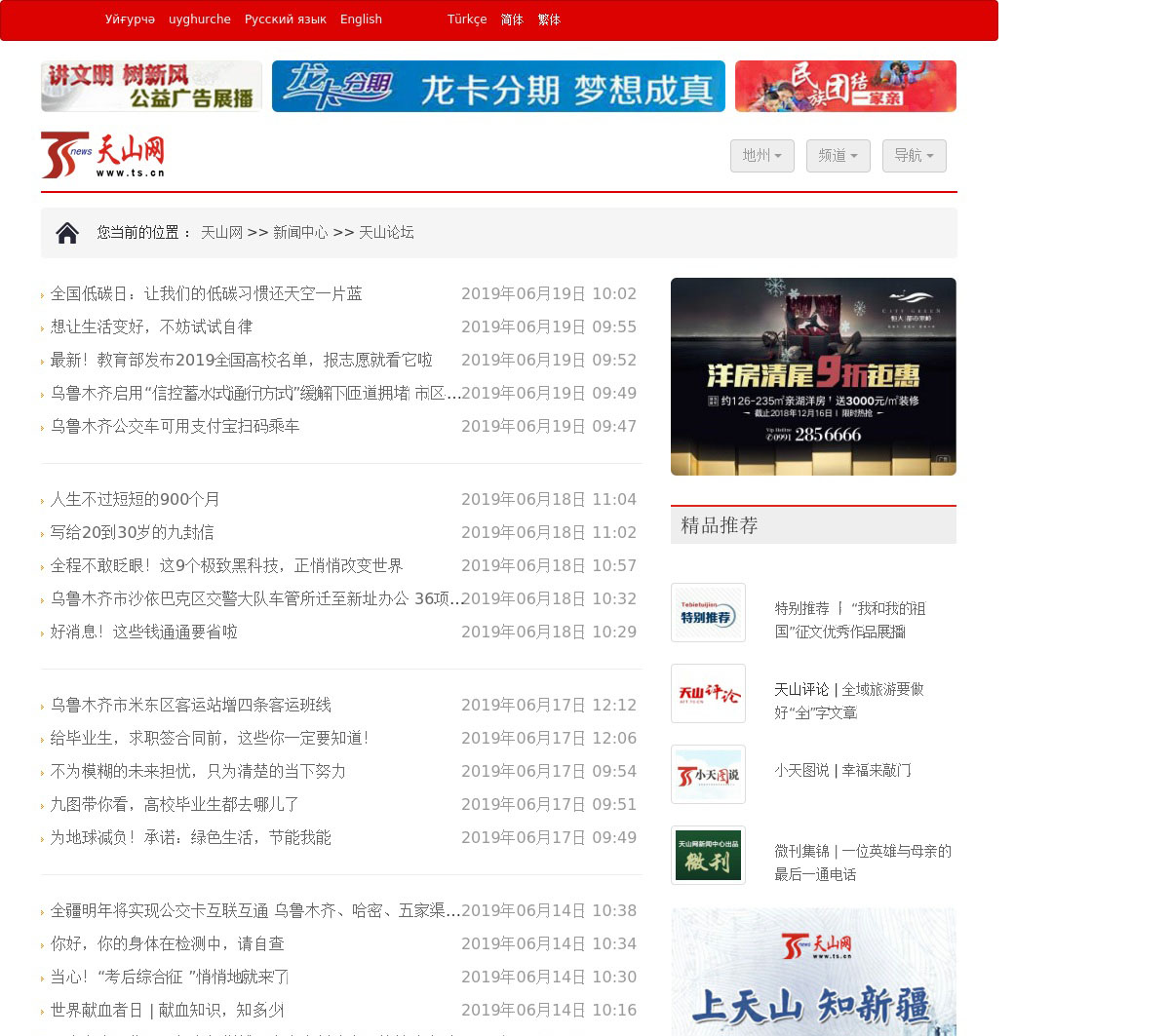This screenshot has width=1170, height=1036.
Task: Open article 全疆明年将实现公交卡互联互通
Action: tap(255, 911)
